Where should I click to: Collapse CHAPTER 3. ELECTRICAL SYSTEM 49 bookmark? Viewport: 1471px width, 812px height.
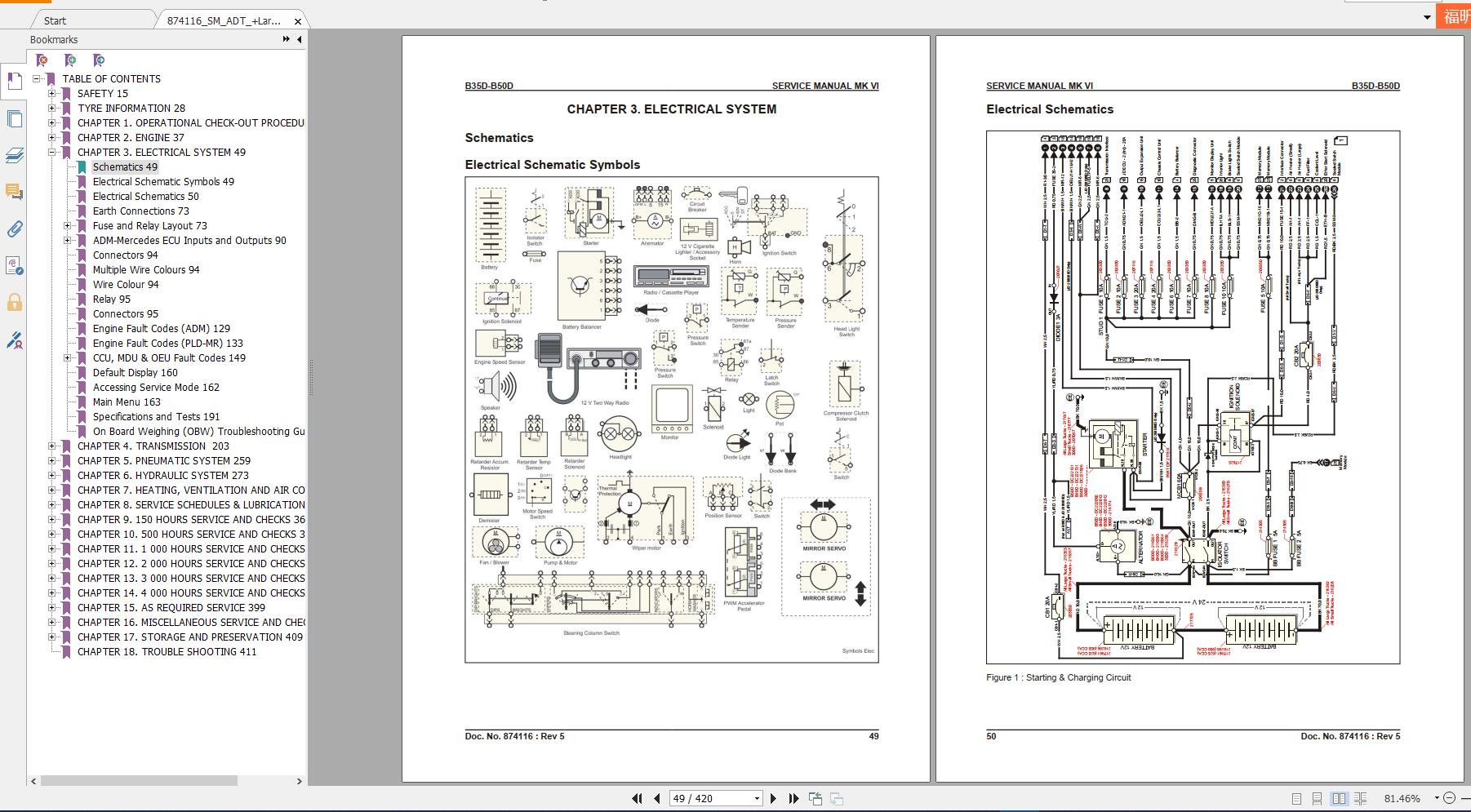(52, 152)
